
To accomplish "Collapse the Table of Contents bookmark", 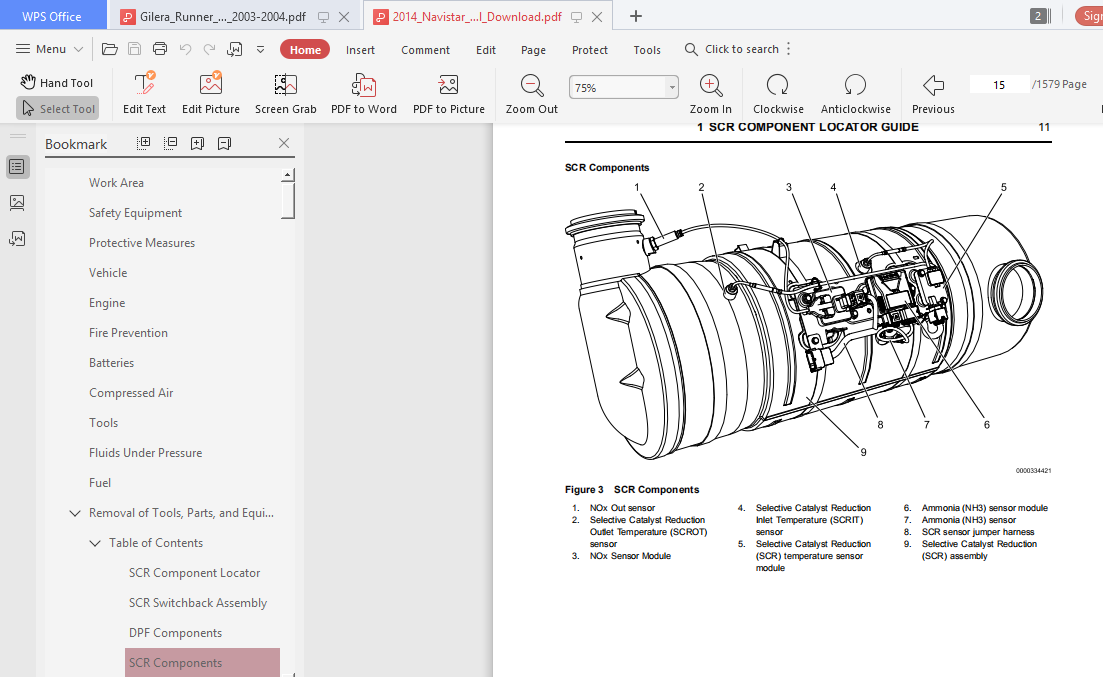I will 95,543.
